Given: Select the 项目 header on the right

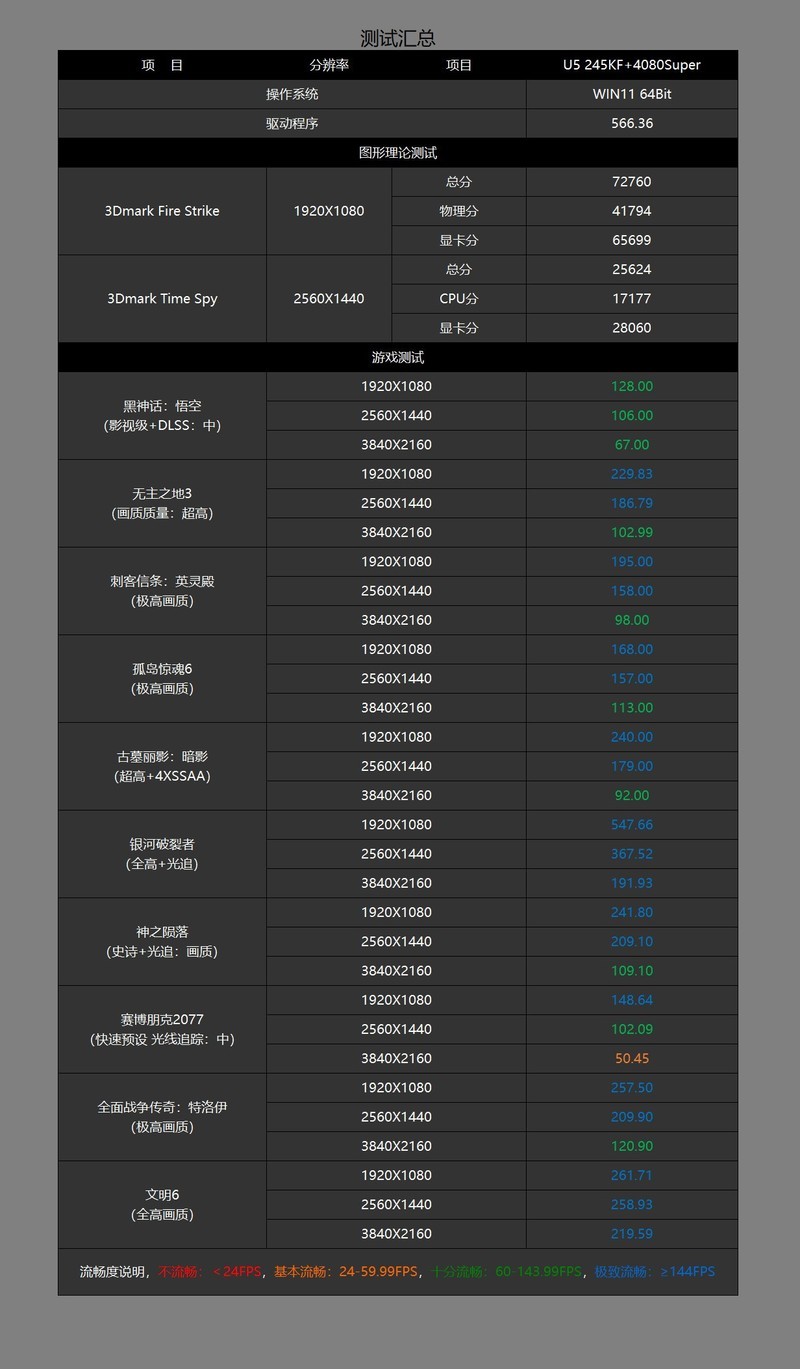Looking at the screenshot, I should [x=457, y=64].
